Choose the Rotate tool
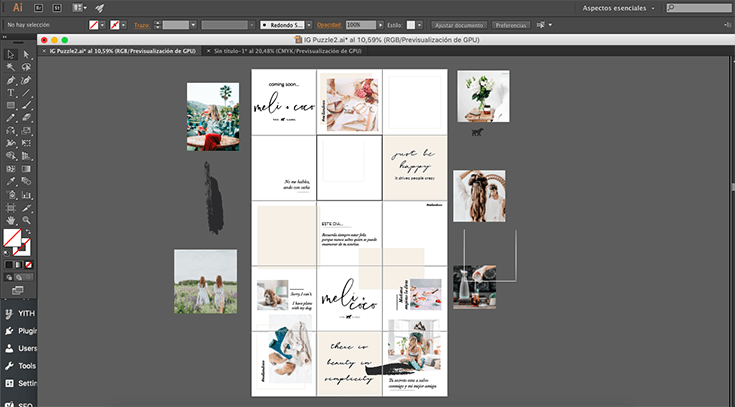 (10, 130)
